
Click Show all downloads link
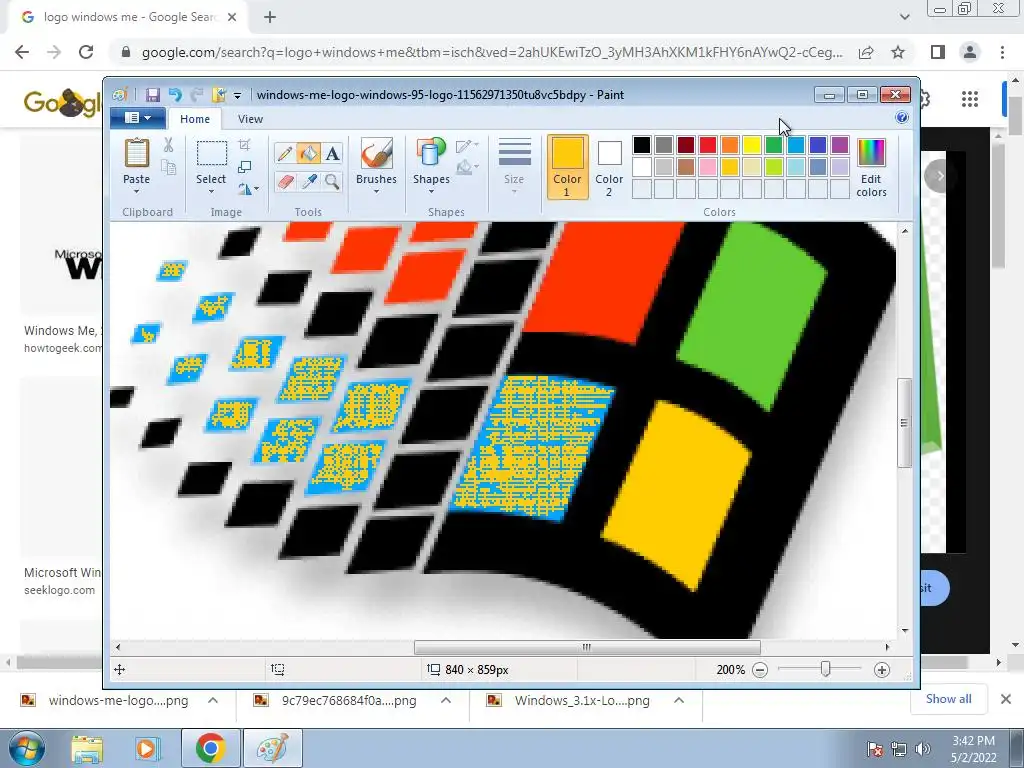tap(948, 699)
